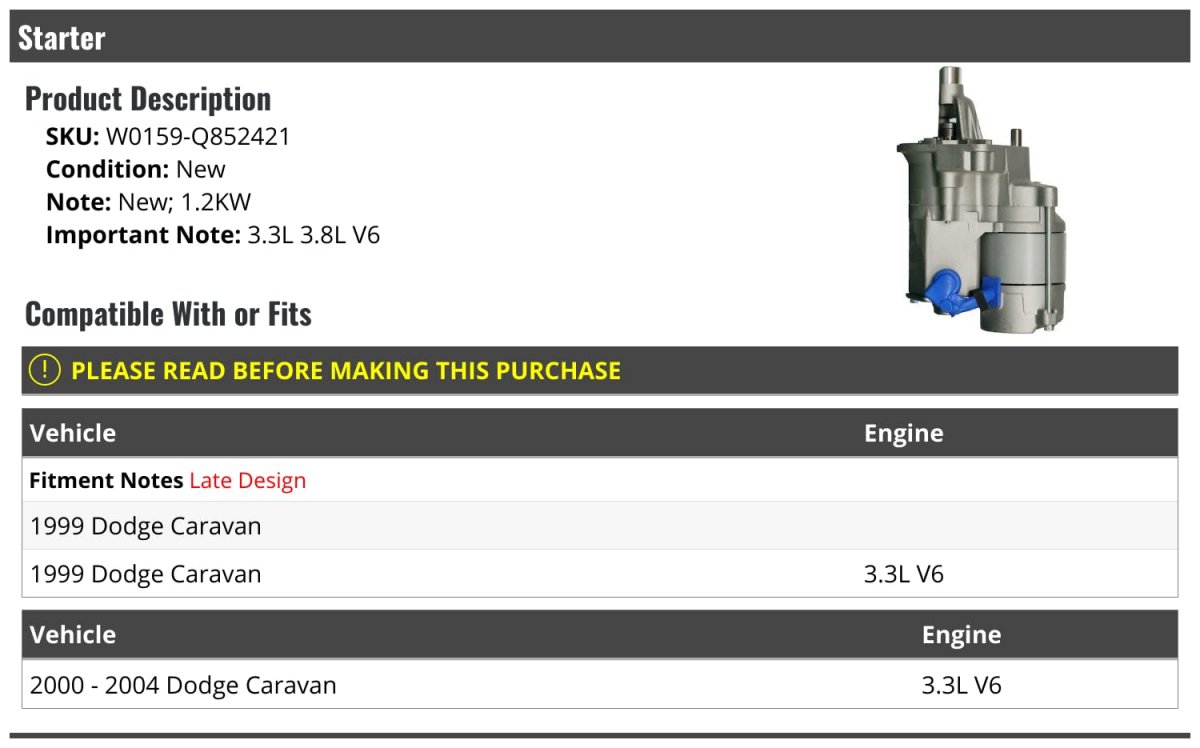The height and width of the screenshot is (748, 1200).
Task: Click the Vehicle column header in the first table
Action: [73, 433]
